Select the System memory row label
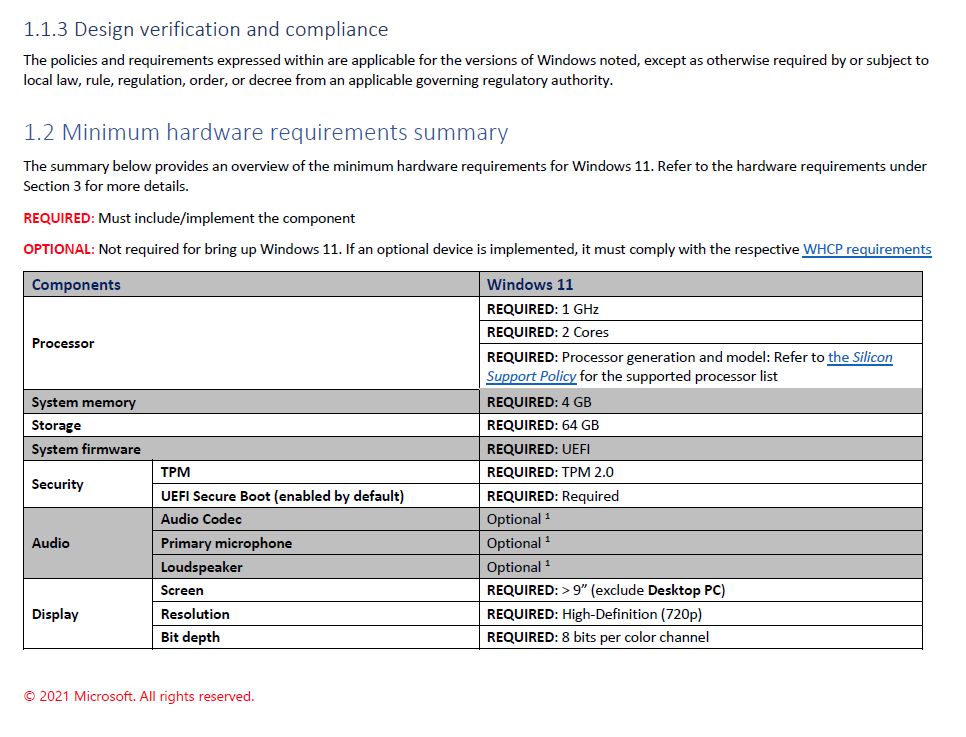966x737 pixels. coord(251,402)
